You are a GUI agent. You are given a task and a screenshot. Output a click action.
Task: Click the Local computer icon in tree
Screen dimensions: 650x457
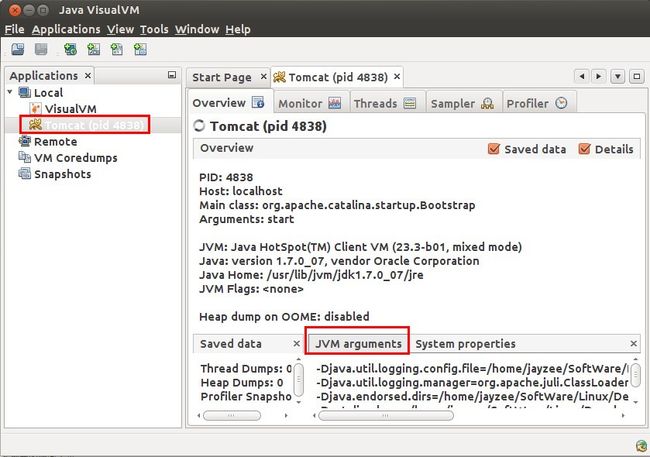coord(25,92)
